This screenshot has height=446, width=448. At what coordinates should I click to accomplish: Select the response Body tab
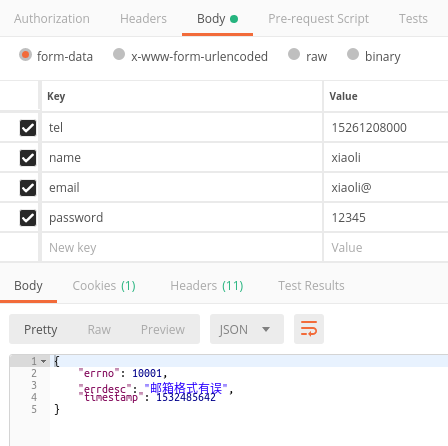coord(28,286)
